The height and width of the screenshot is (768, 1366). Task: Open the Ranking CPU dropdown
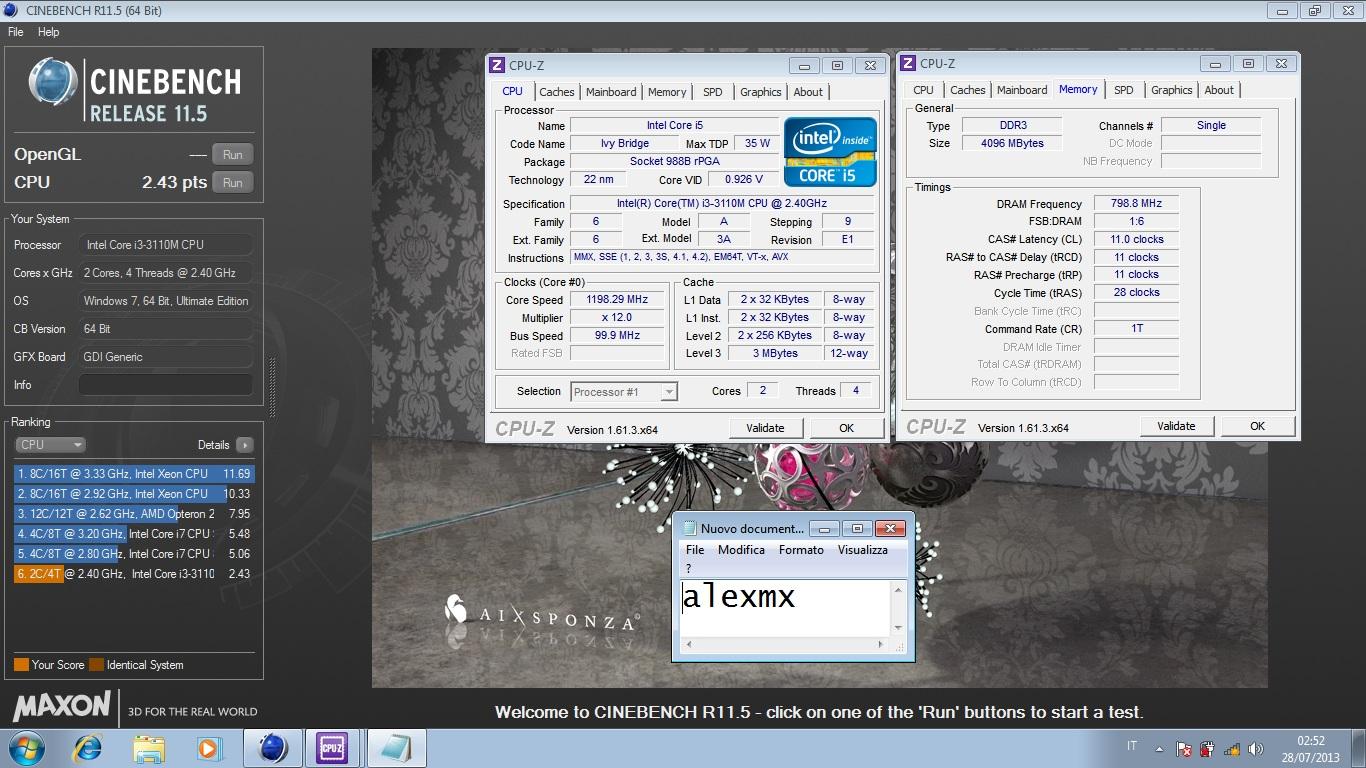coord(50,445)
